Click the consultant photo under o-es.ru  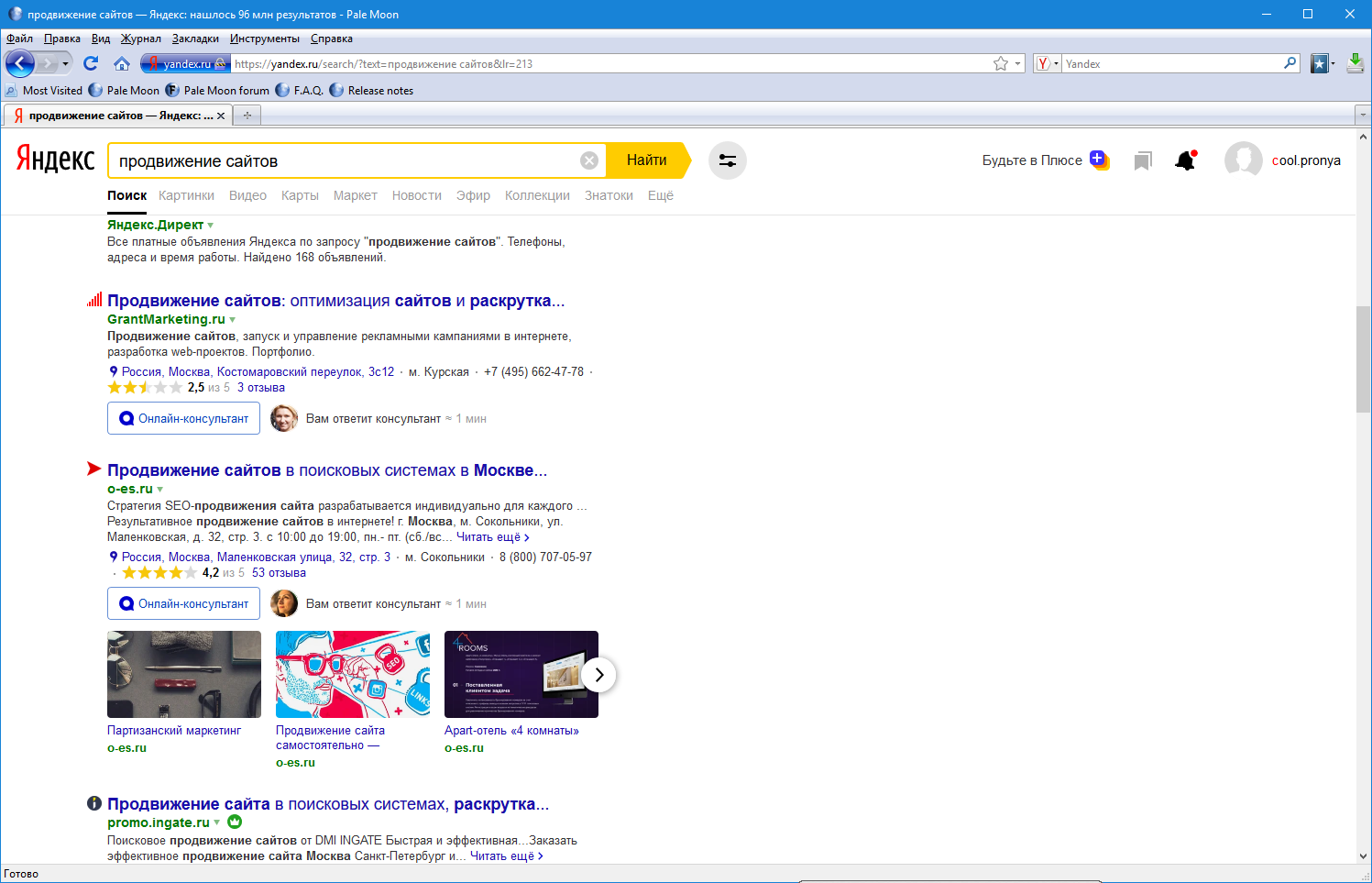point(284,603)
